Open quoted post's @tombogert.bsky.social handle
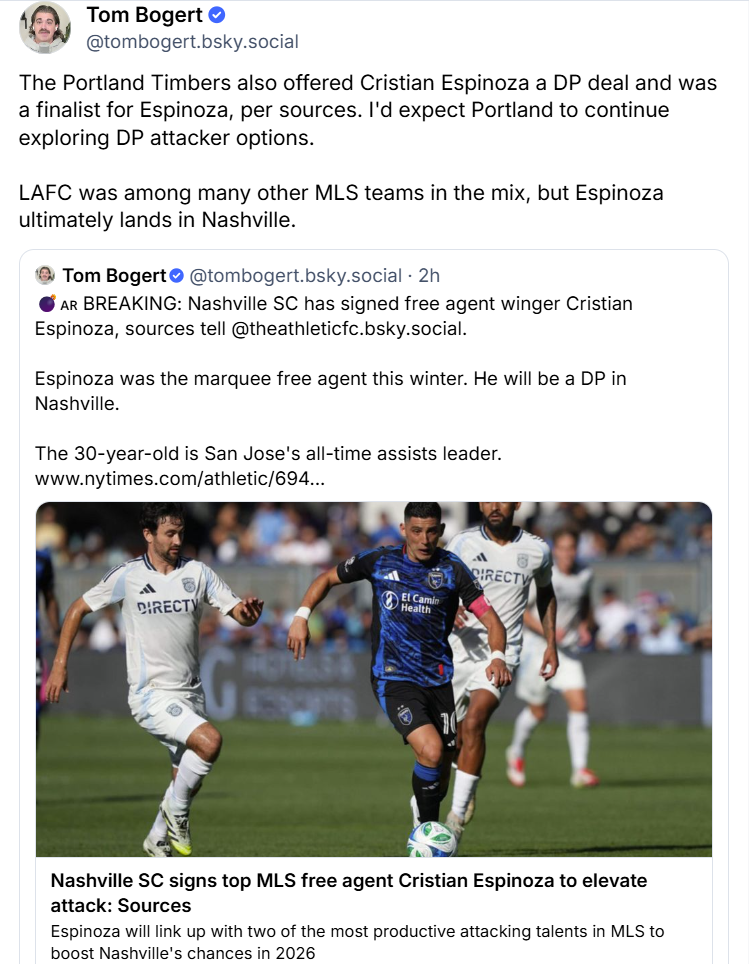 coord(296,275)
